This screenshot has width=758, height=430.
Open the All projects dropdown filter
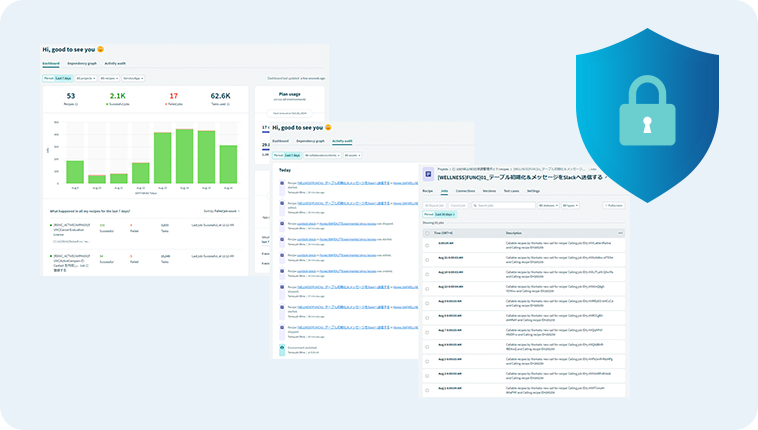point(86,78)
